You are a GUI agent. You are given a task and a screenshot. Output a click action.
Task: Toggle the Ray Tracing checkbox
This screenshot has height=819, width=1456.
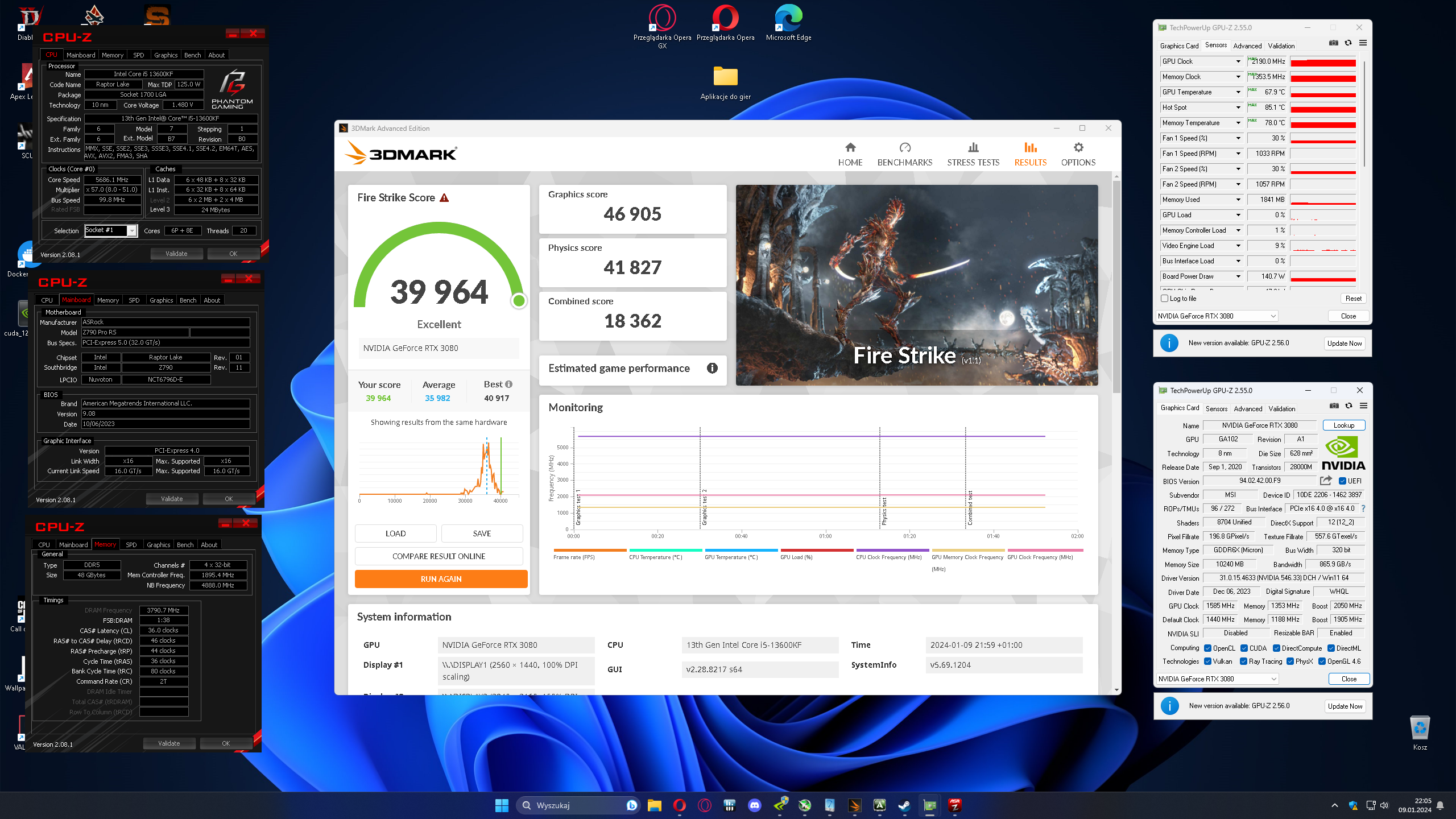click(1243, 661)
